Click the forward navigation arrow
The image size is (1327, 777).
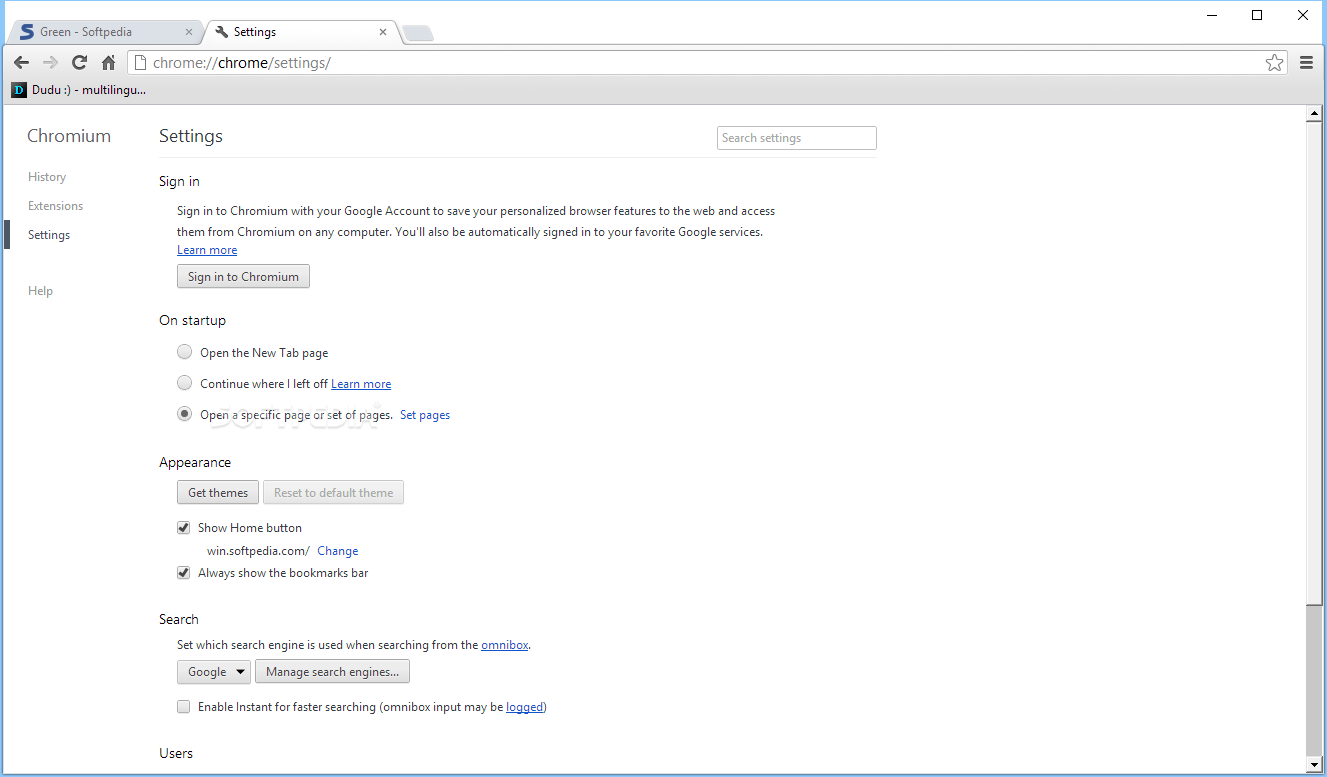click(x=50, y=63)
